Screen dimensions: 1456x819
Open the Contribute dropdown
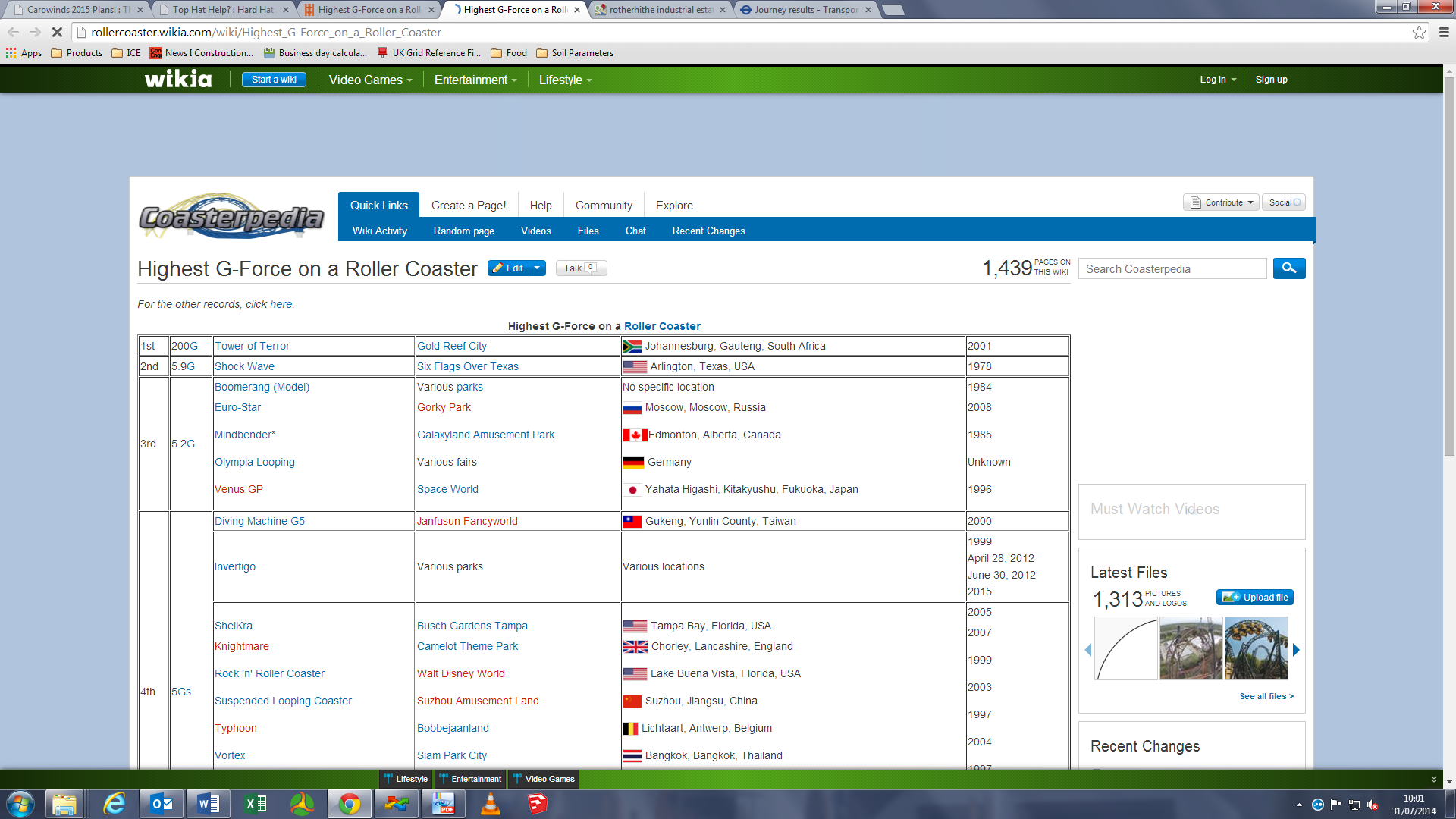pyautogui.click(x=1221, y=202)
